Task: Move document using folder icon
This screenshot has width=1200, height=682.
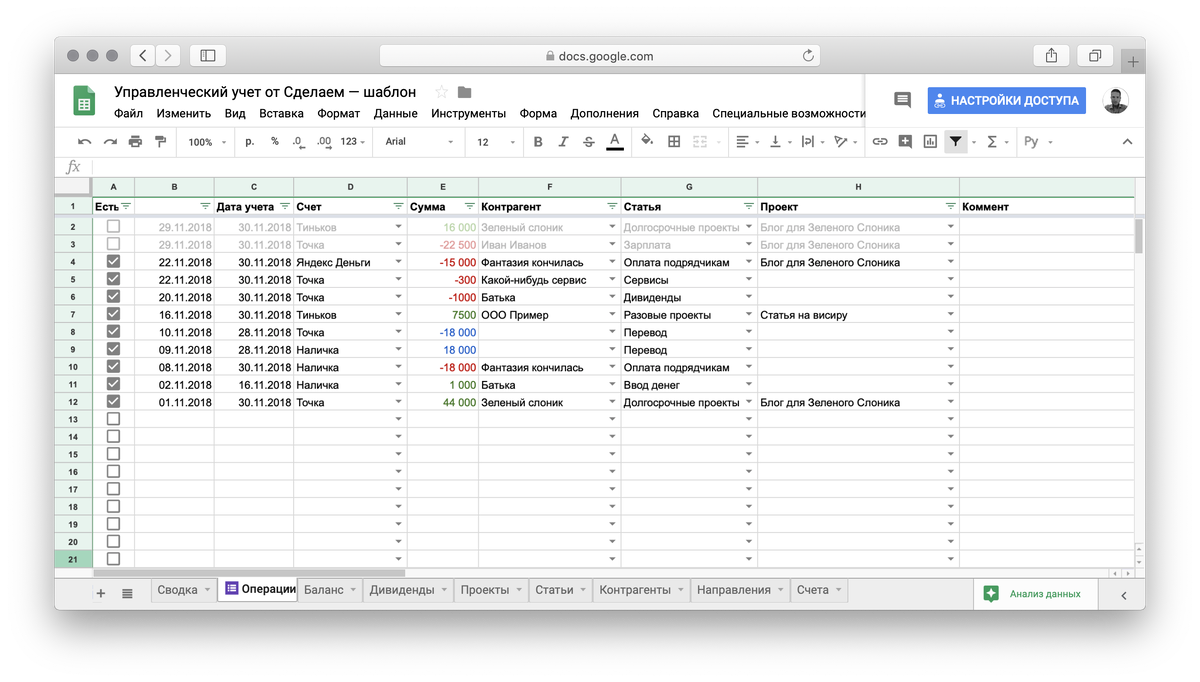Action: pyautogui.click(x=464, y=92)
